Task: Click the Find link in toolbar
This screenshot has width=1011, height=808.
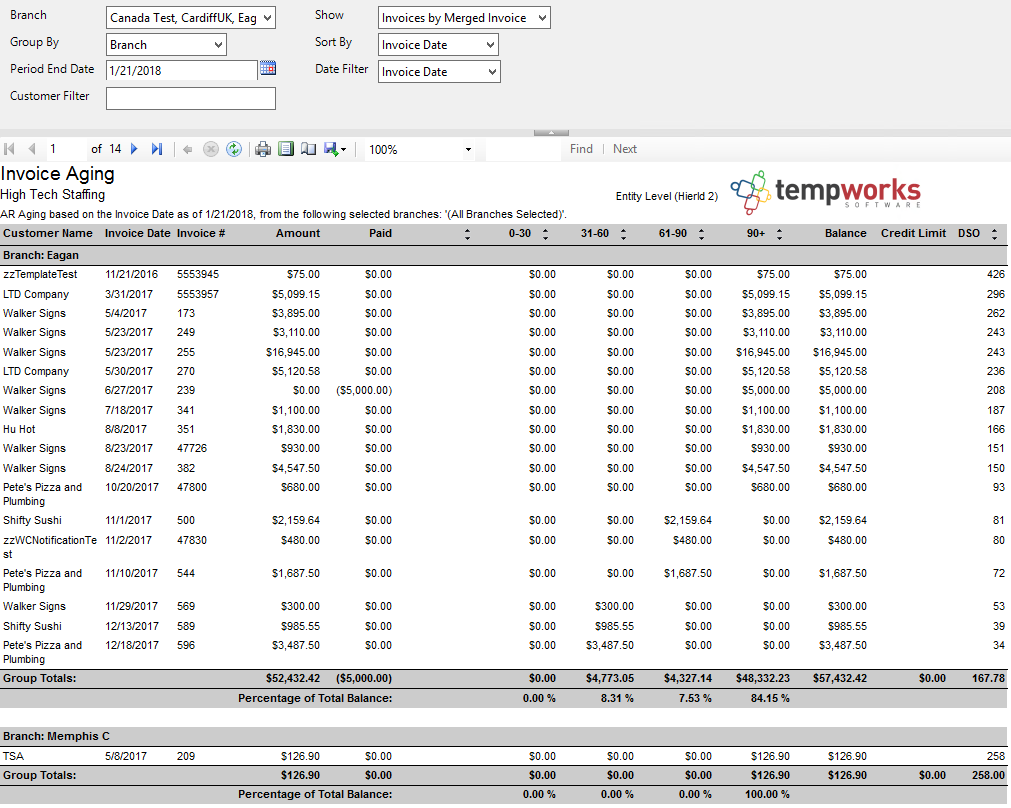Action: [x=581, y=149]
